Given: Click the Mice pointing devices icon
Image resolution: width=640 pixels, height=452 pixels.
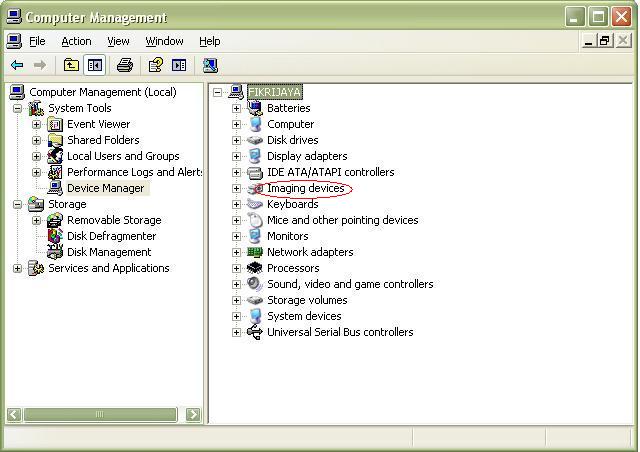Looking at the screenshot, I should click(x=255, y=220).
